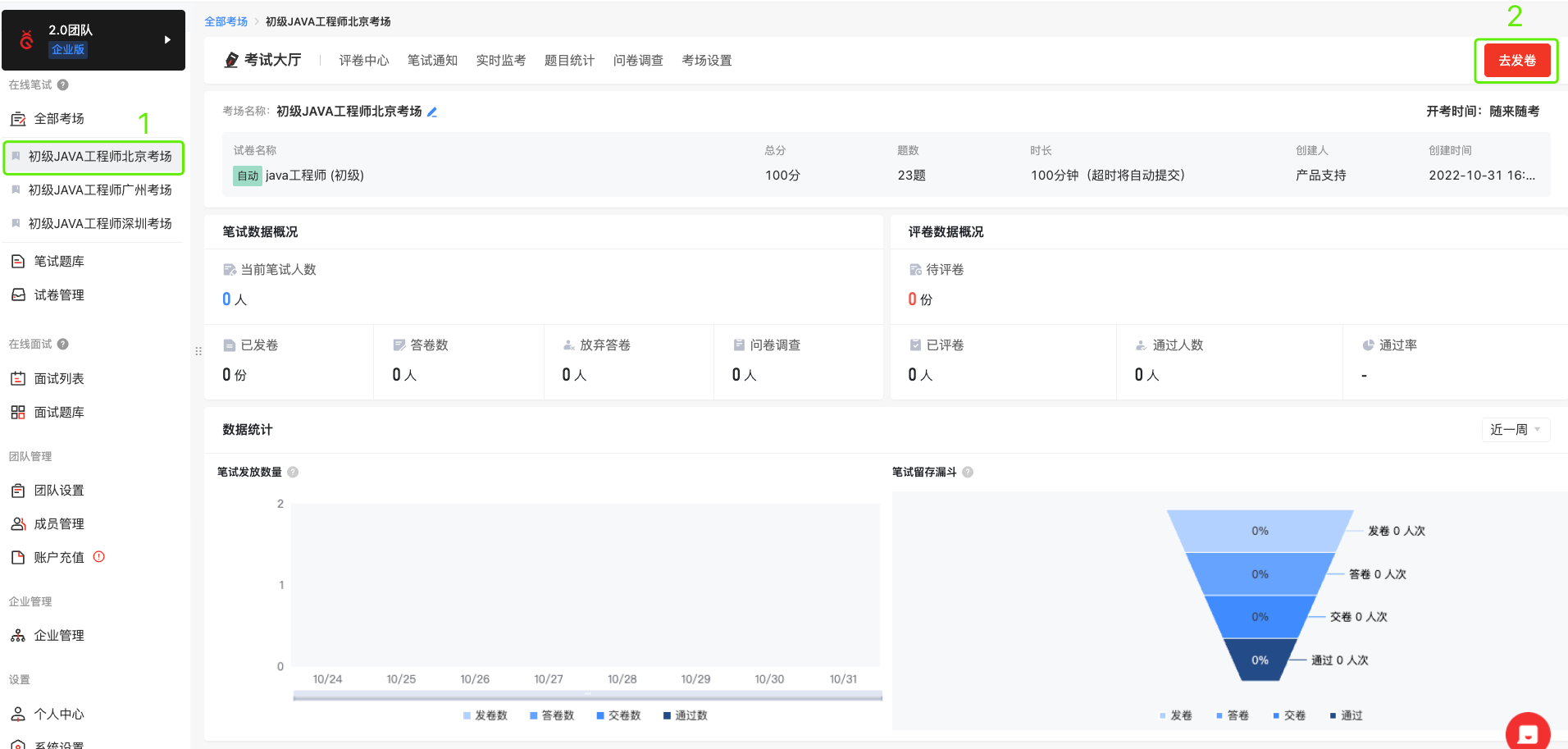The image size is (1568, 749).
Task: Click the team logo icon
Action: [27, 39]
